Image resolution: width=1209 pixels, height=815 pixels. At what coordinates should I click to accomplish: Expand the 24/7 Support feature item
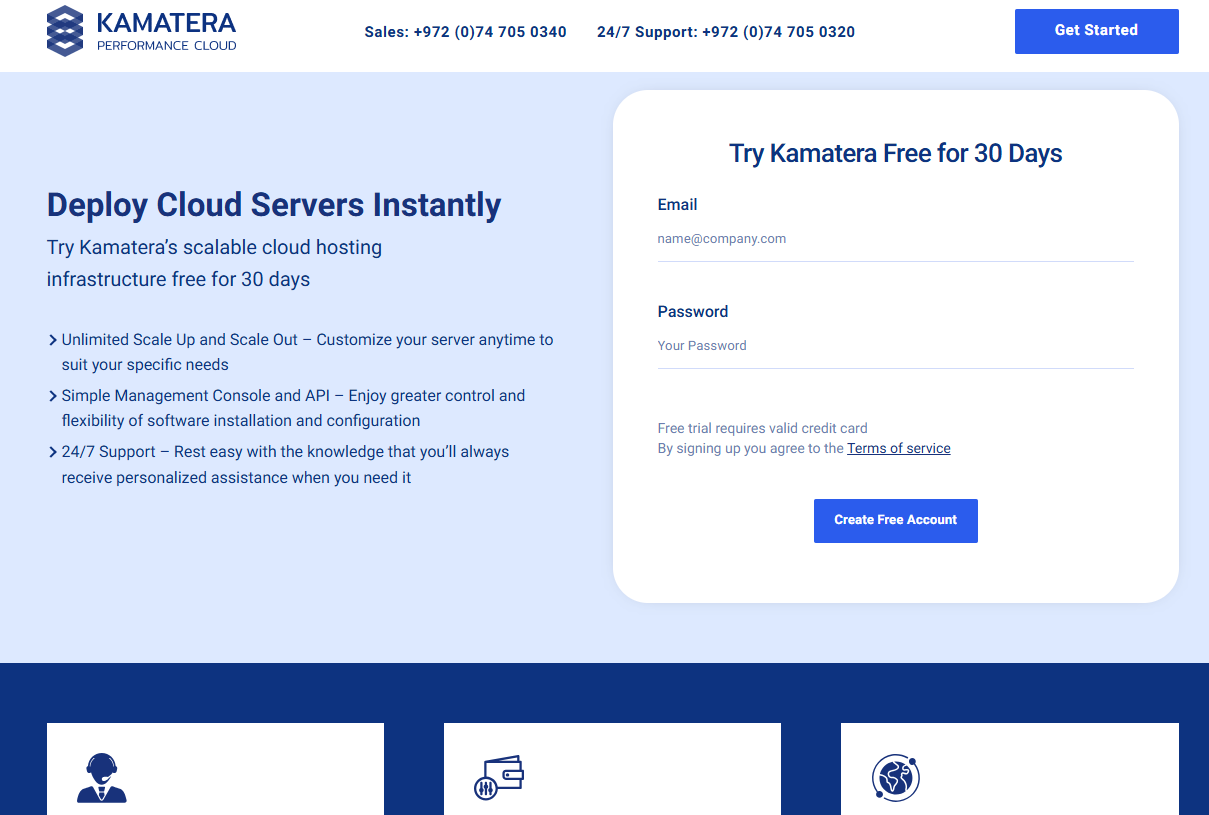(285, 463)
